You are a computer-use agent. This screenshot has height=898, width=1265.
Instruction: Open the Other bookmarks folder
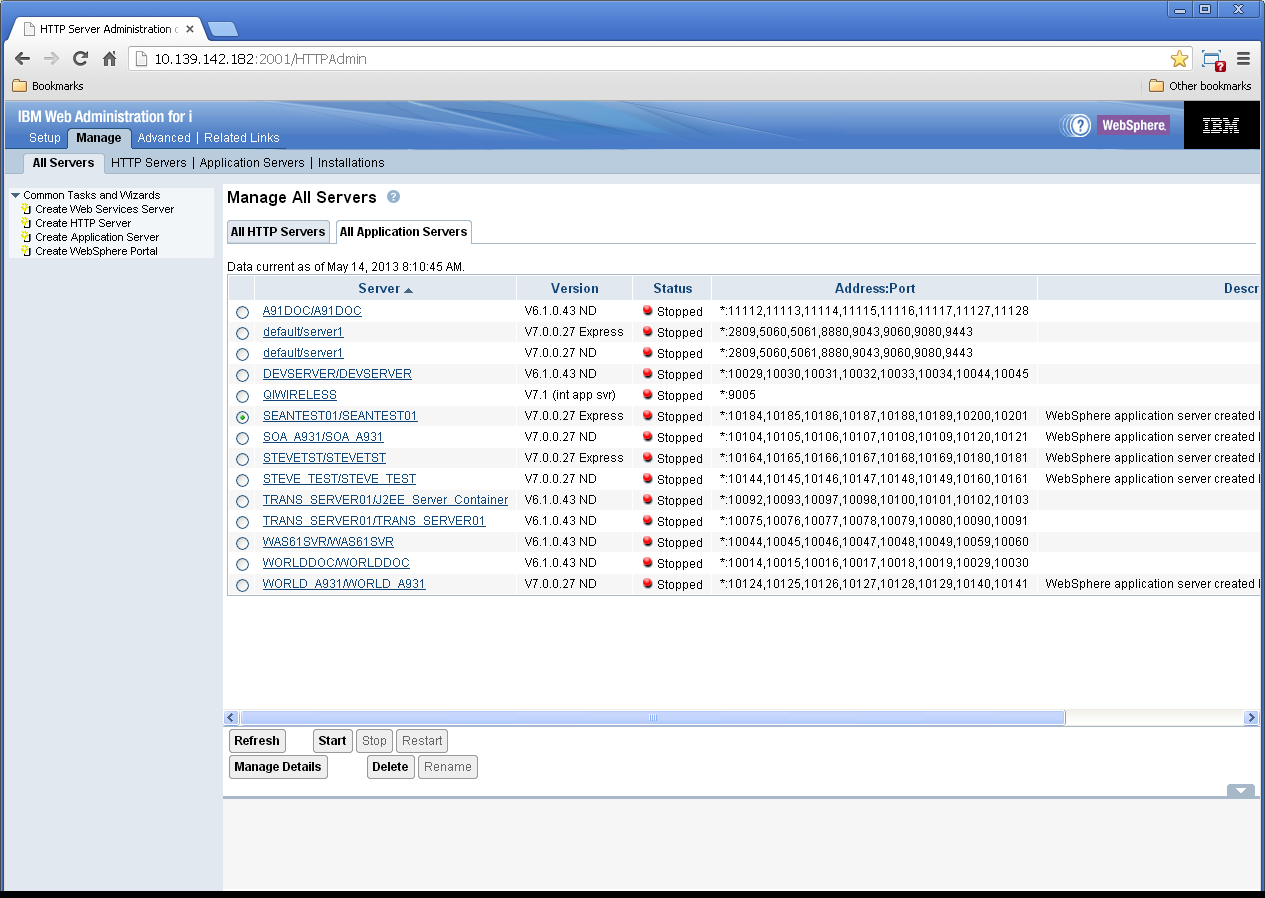pos(1200,86)
